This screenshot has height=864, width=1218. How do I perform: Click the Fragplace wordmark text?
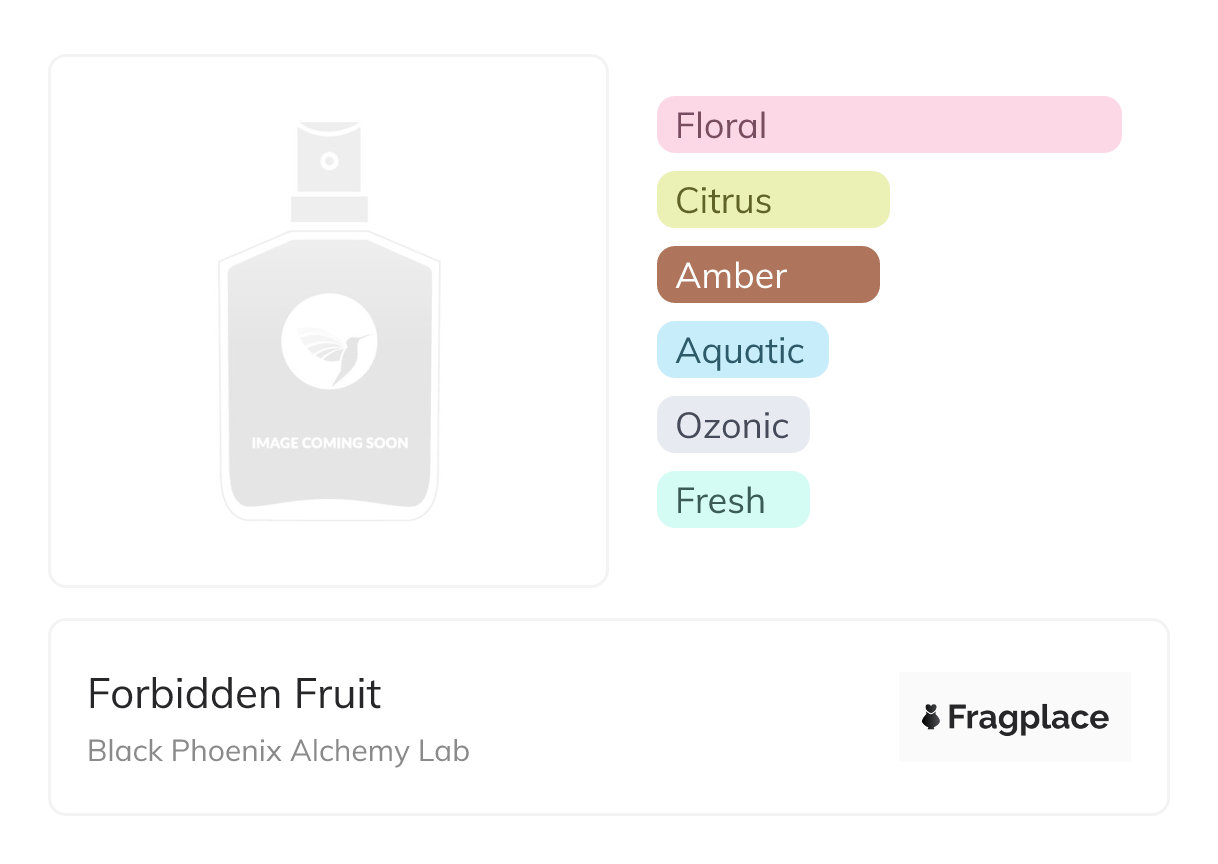1028,717
